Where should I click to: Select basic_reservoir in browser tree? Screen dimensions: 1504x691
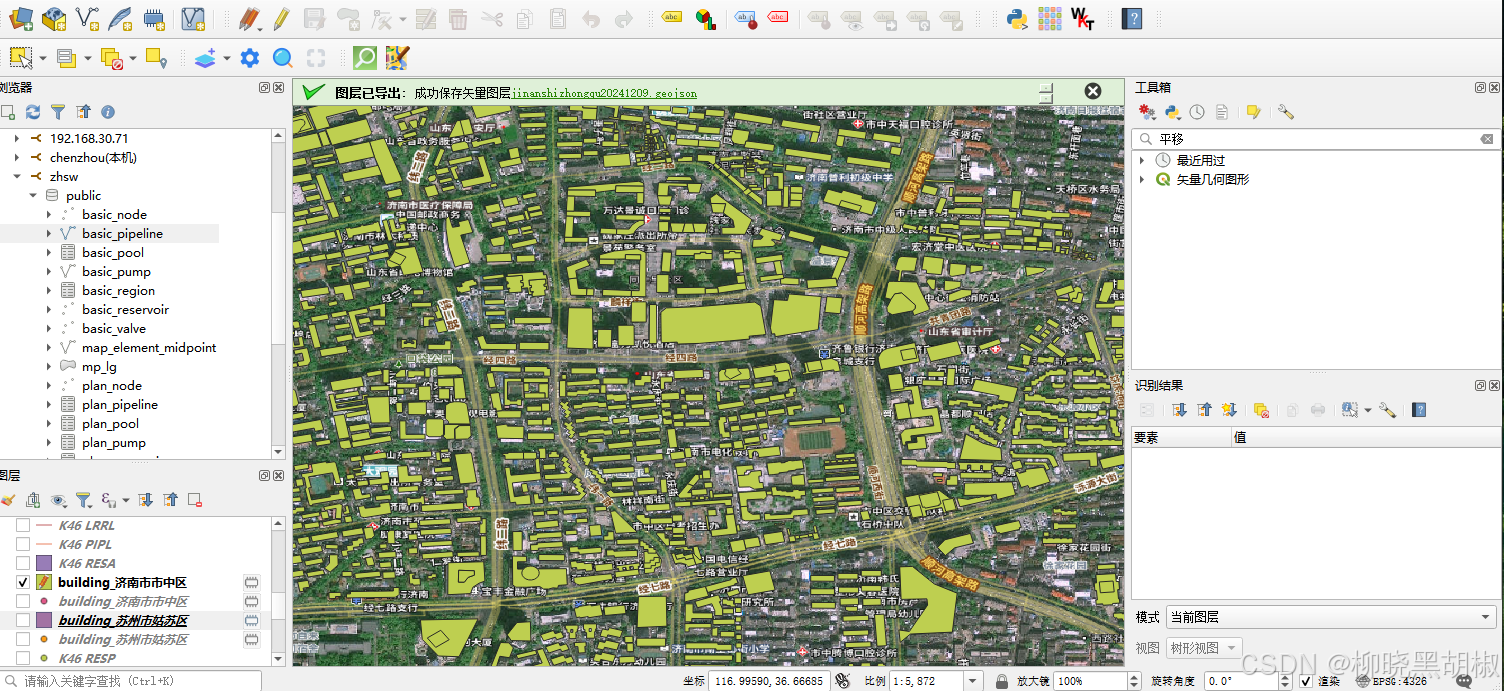tap(125, 309)
